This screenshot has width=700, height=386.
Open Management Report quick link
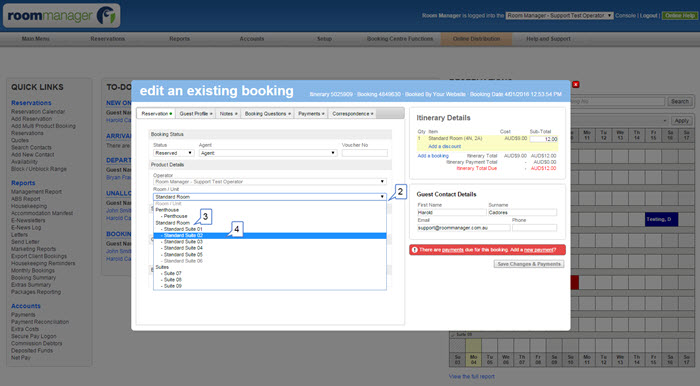click(x=36, y=192)
